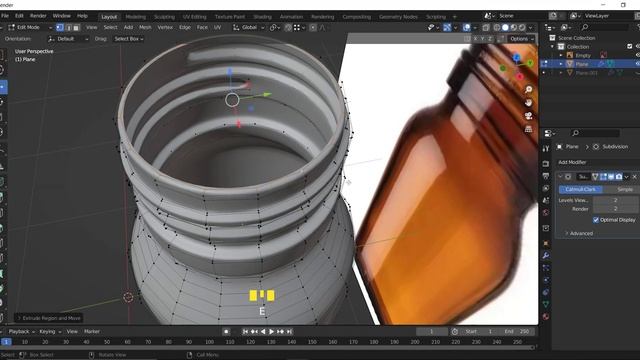
Task: Click the play animation button
Action: point(271,331)
